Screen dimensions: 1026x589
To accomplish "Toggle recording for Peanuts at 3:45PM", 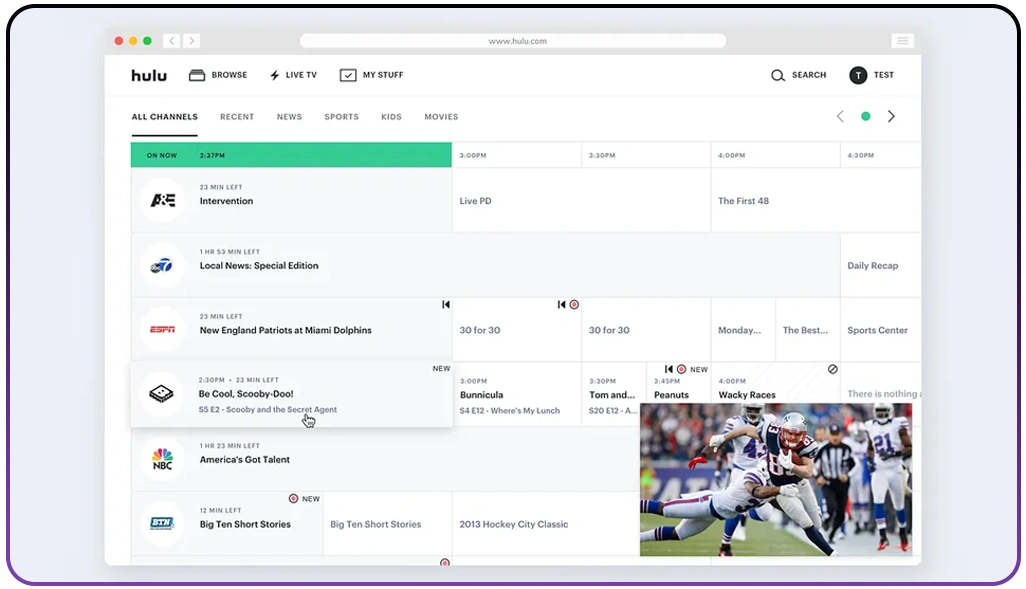I will [682, 369].
